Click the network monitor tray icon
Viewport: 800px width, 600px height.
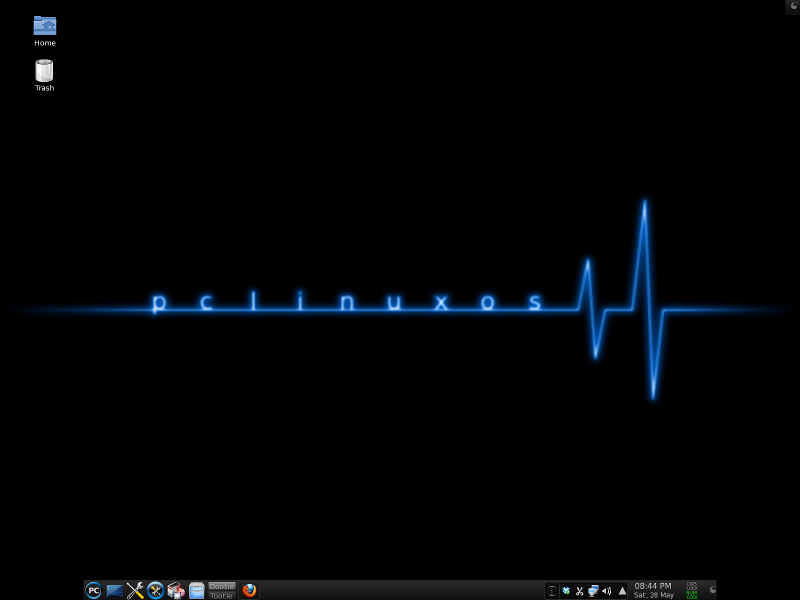(593, 591)
